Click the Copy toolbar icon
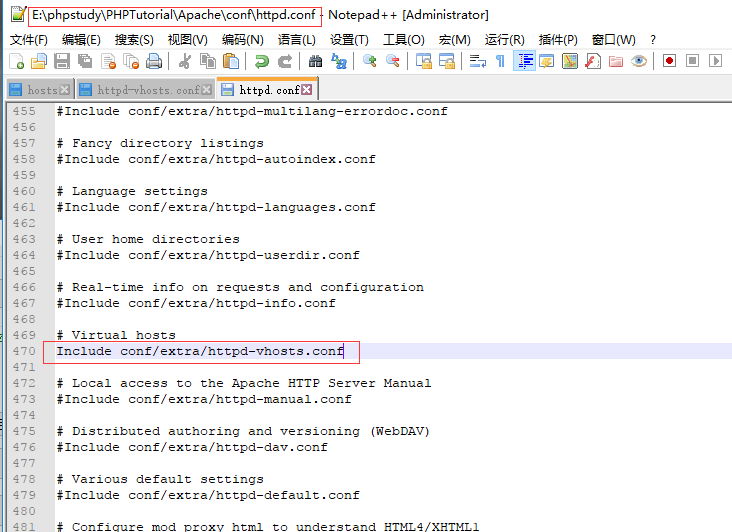This screenshot has height=532, width=732. [208, 61]
